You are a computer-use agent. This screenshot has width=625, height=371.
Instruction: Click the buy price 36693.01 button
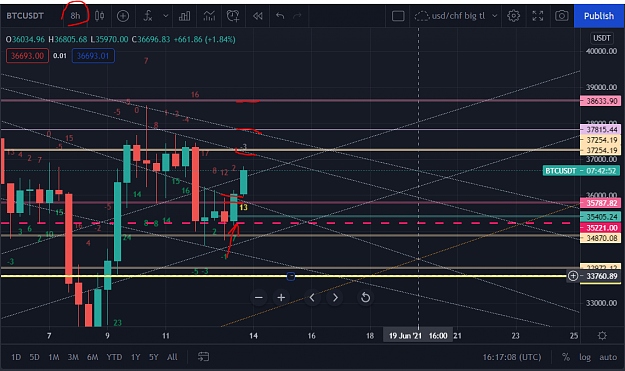click(x=93, y=56)
